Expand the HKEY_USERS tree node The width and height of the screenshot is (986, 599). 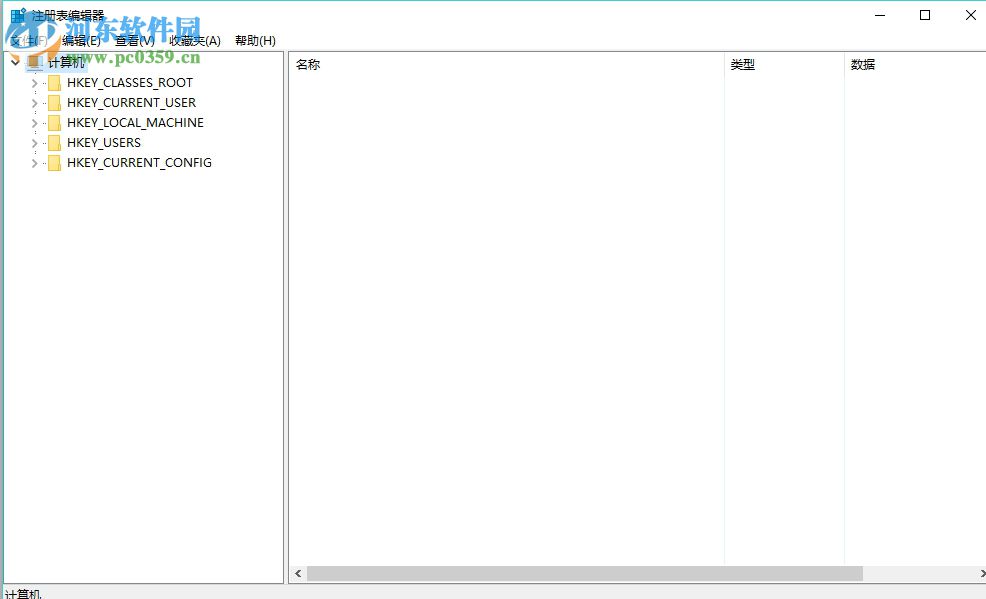[x=33, y=143]
